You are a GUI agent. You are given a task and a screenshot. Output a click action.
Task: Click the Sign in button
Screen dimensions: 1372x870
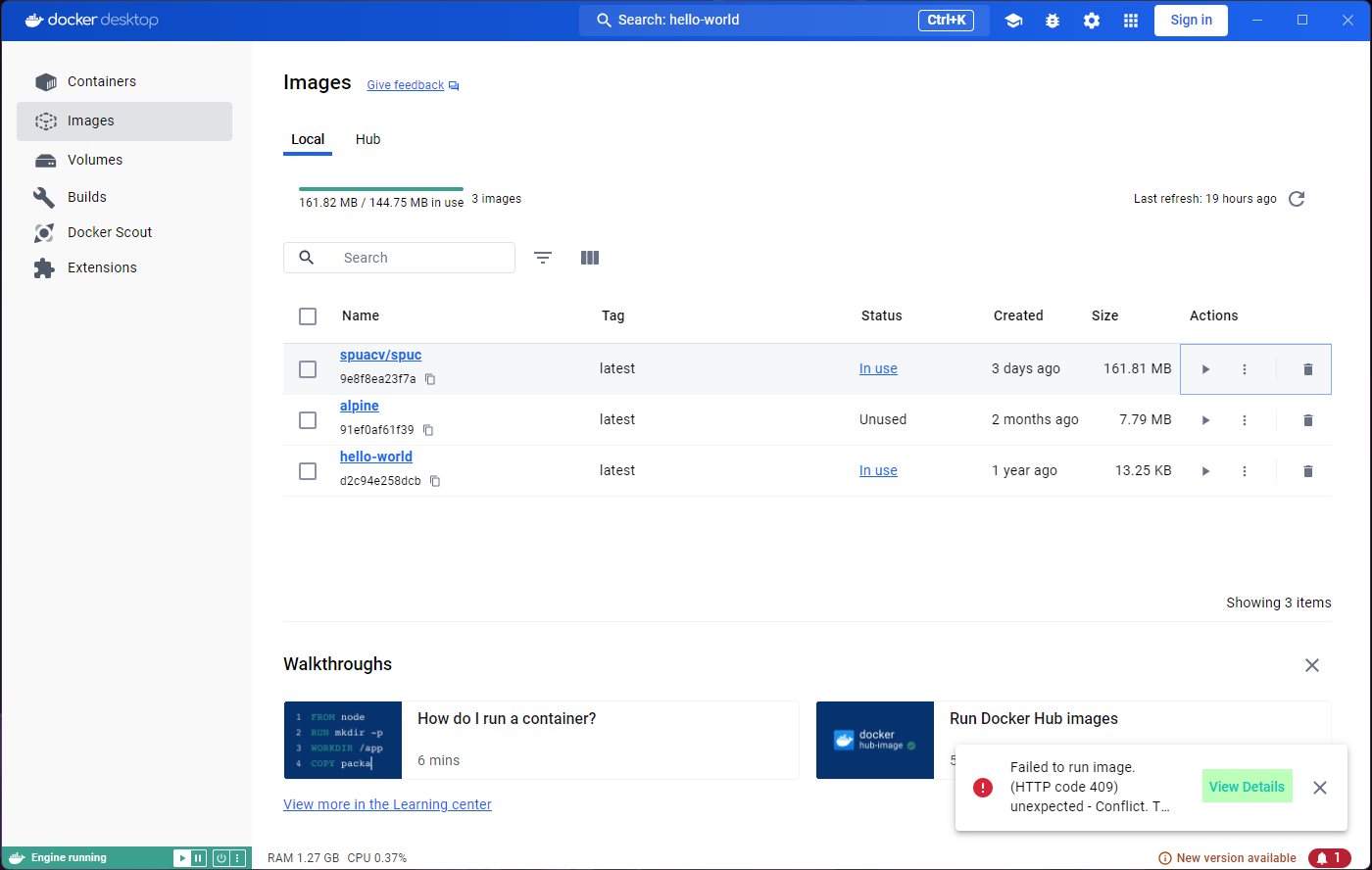[1191, 20]
